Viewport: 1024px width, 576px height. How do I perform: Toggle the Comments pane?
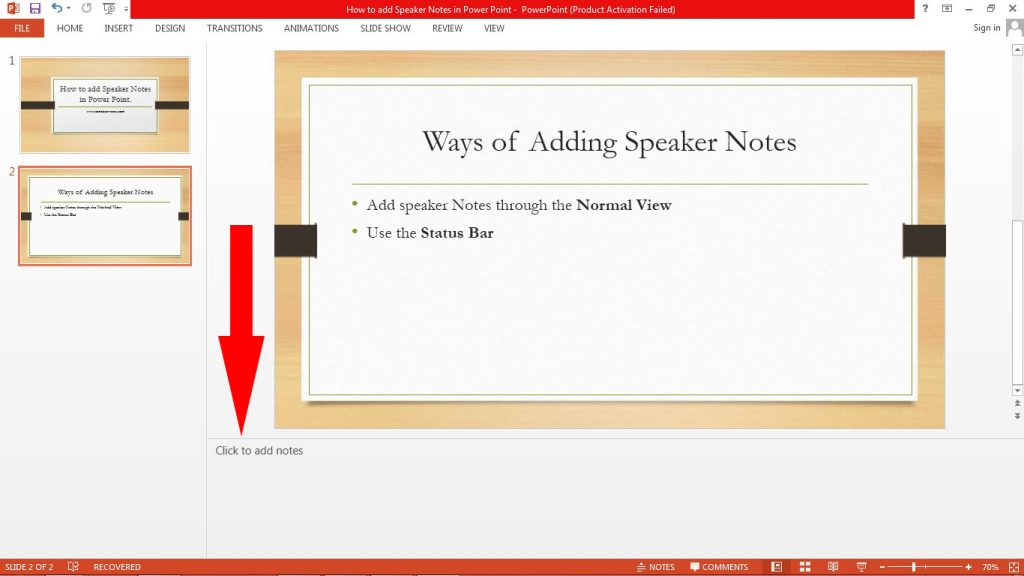point(720,566)
